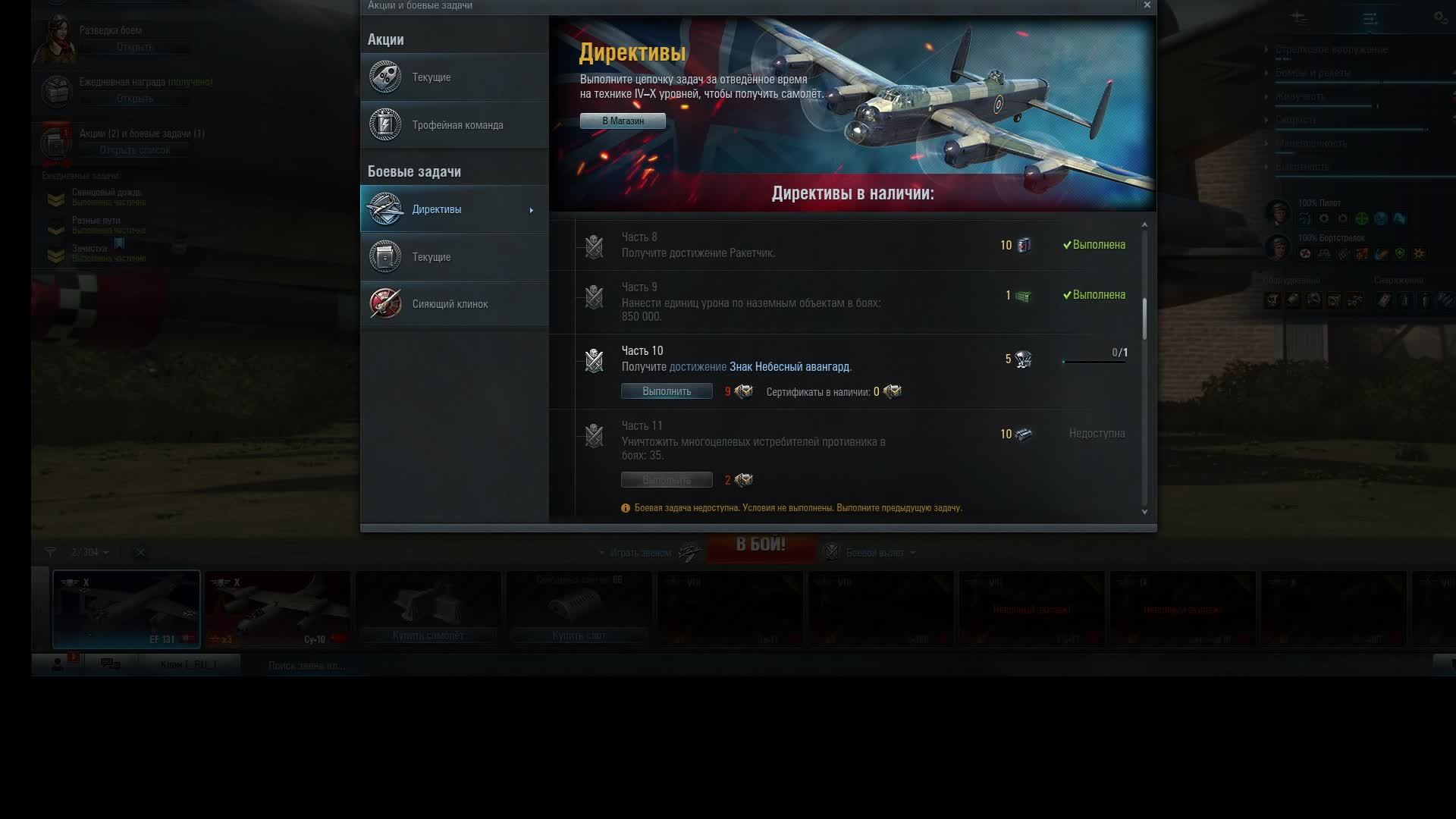Click the Часть 10 reward skull icon
Viewport: 1456px width, 819px height.
click(x=1024, y=359)
